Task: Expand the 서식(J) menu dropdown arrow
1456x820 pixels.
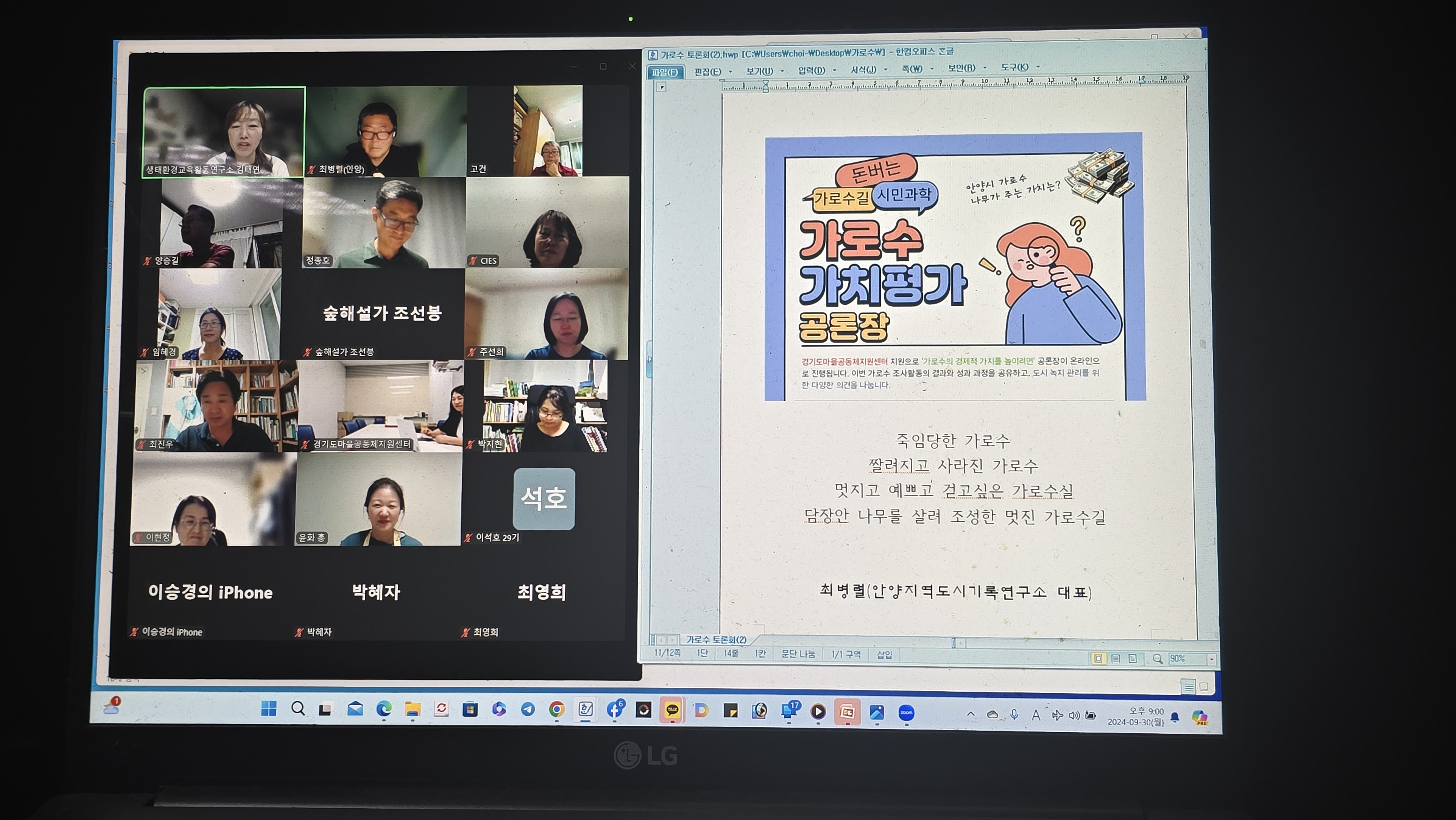Action: coord(886,70)
